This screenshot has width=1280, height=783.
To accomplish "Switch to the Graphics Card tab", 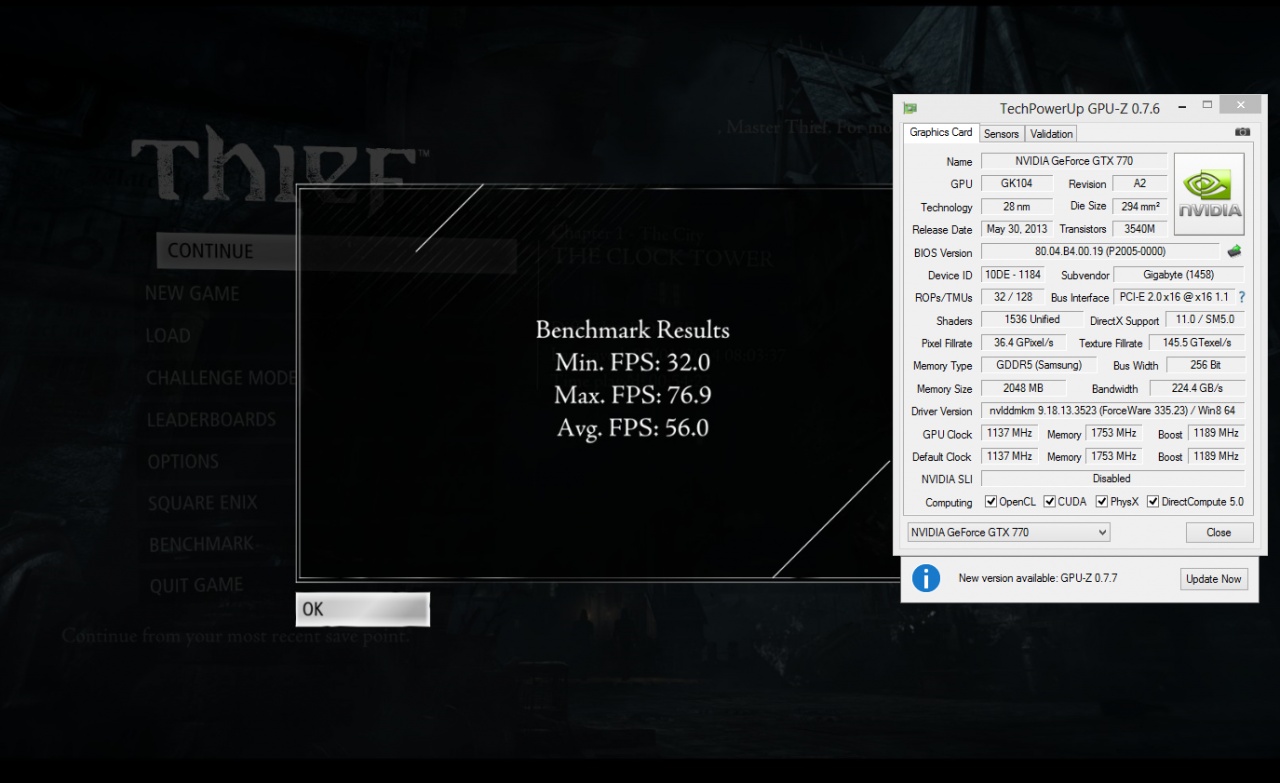I will (x=940, y=133).
